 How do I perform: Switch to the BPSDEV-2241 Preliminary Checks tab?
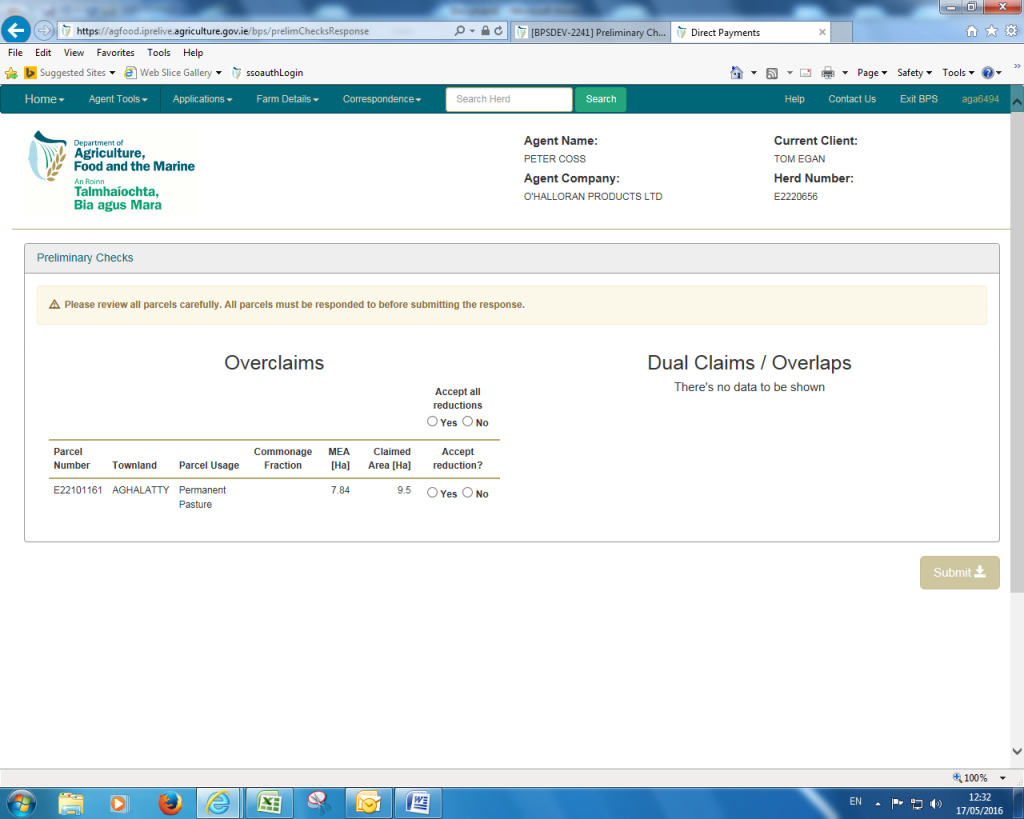tap(590, 32)
